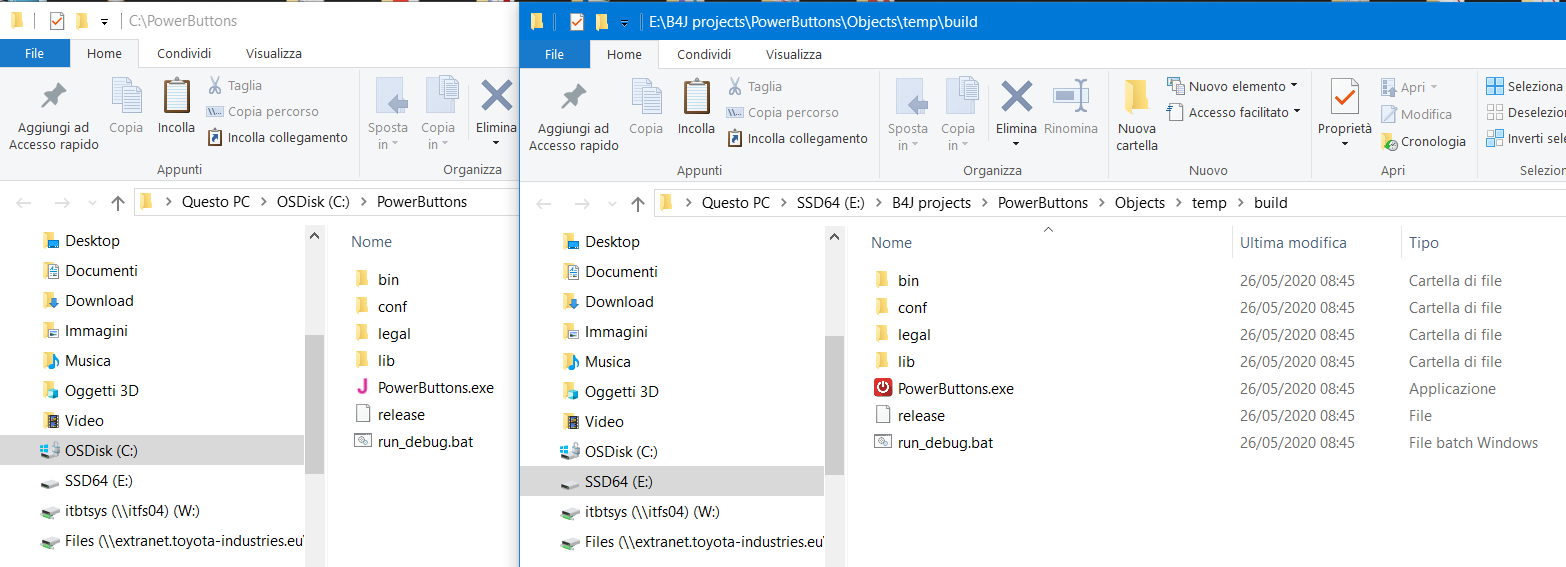Toggle the checkmark properties icon in C:\PowerButtons title bar

point(56,21)
